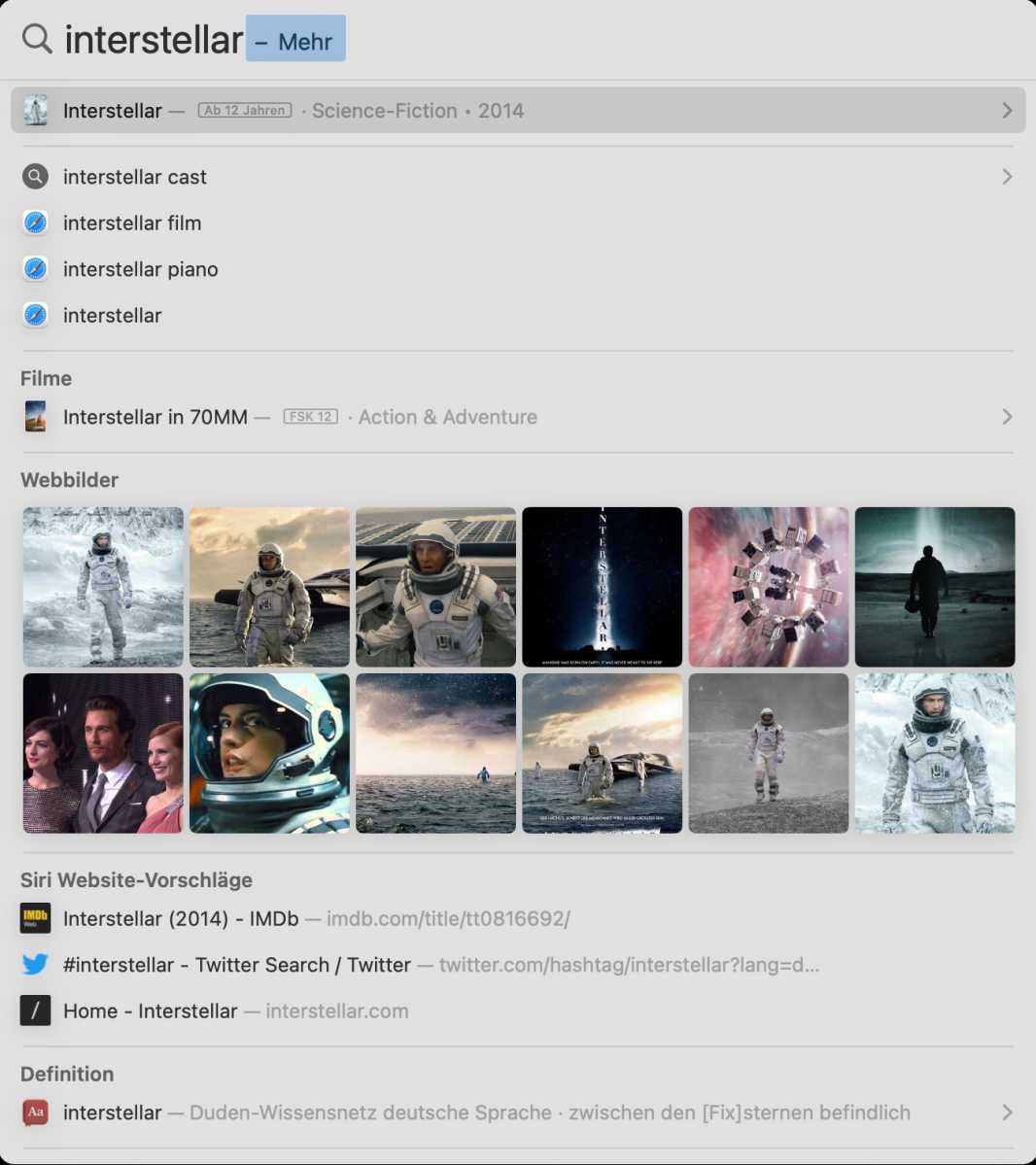Open web image of astronaut beside spacecraft at sunset
The image size is (1036, 1165).
click(x=270, y=586)
